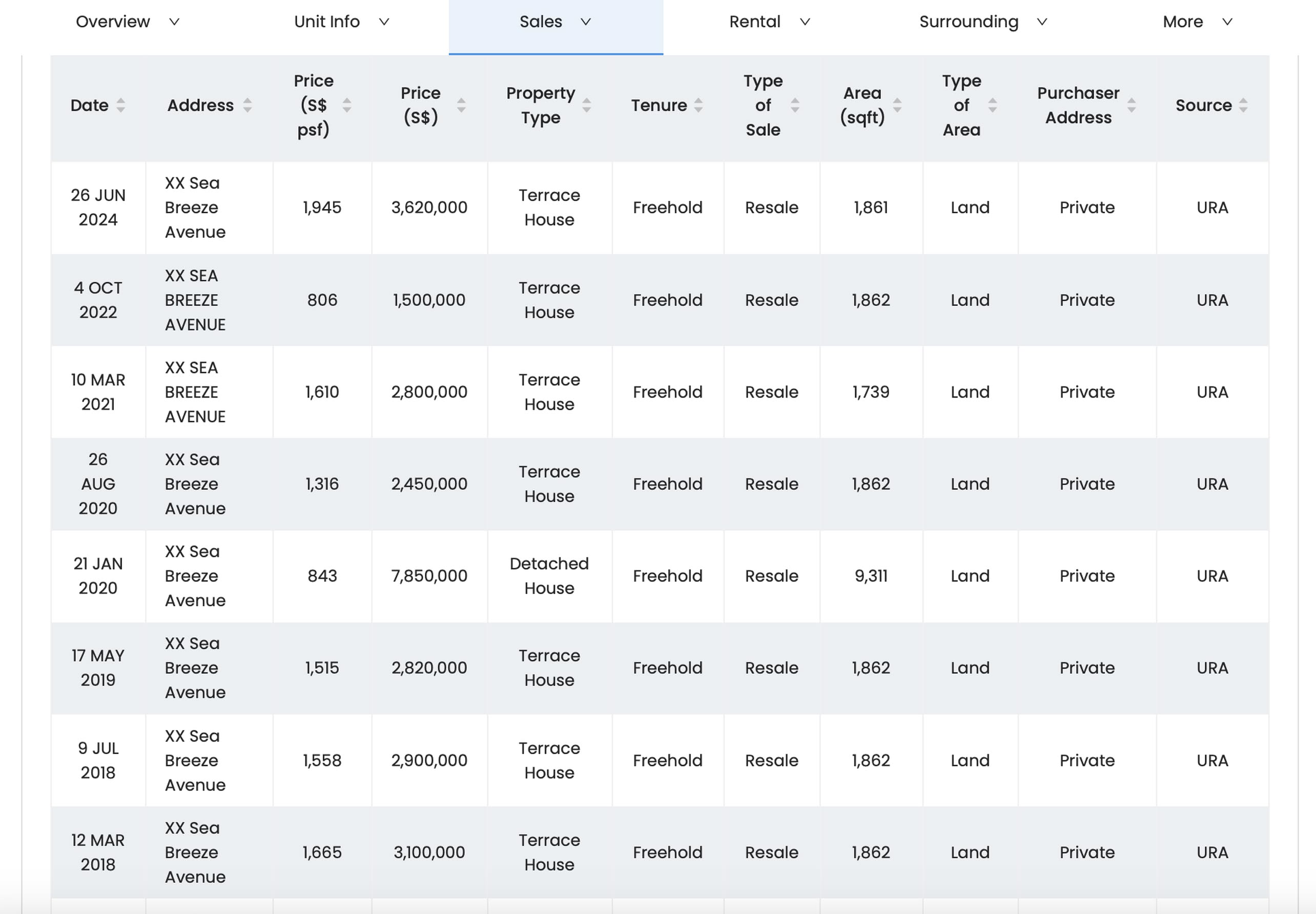Screen dimensions: 1316x914
Task: Sort by Type of Sale arrows
Action: click(795, 106)
